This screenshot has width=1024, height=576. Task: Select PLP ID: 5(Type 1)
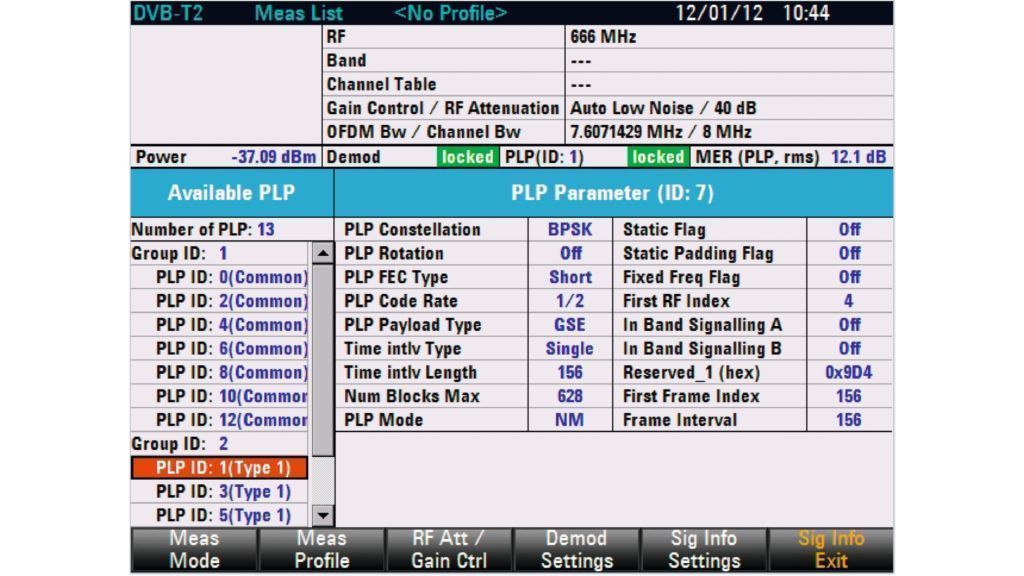pos(221,516)
